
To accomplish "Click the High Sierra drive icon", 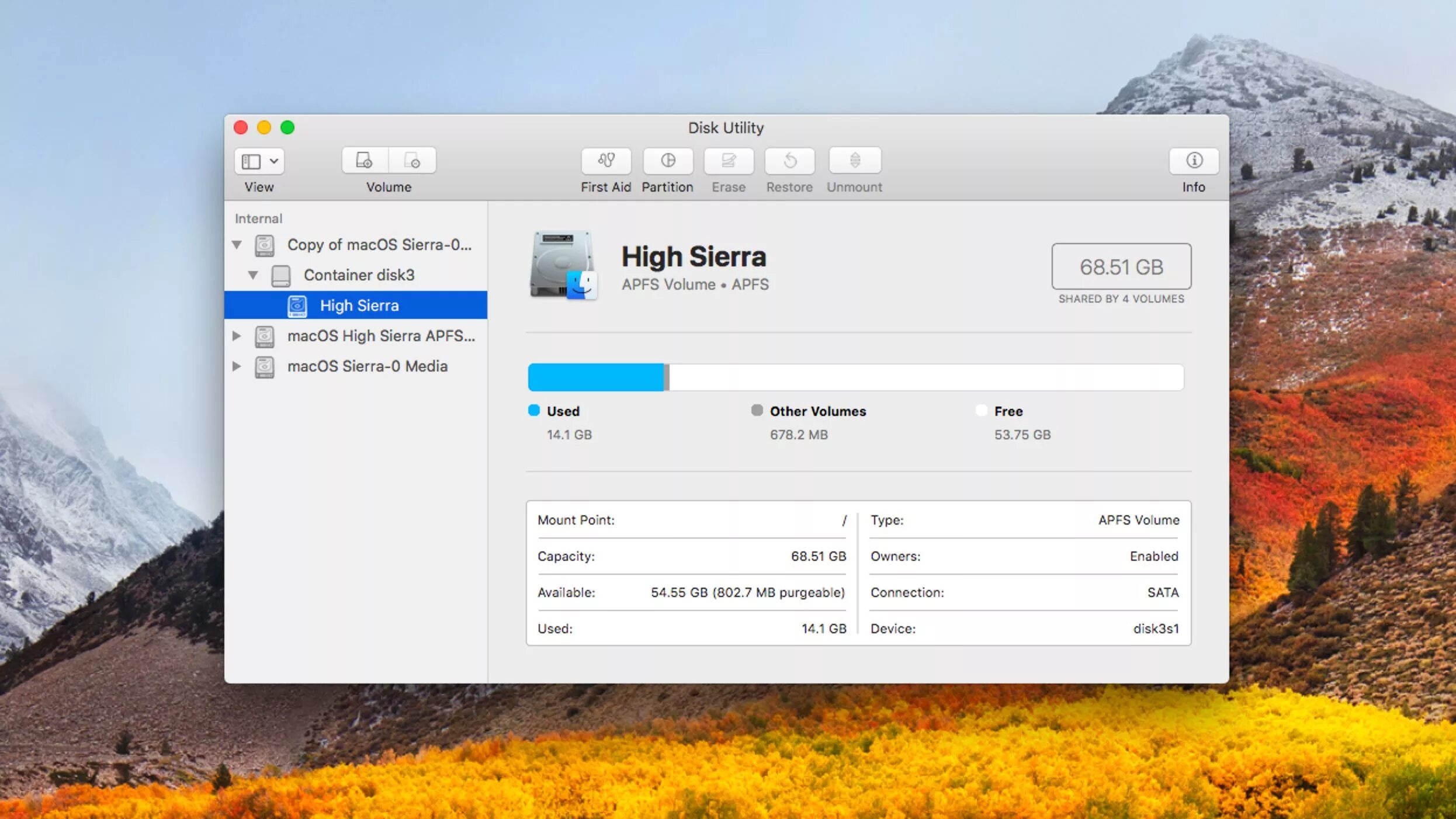I will pos(563,266).
